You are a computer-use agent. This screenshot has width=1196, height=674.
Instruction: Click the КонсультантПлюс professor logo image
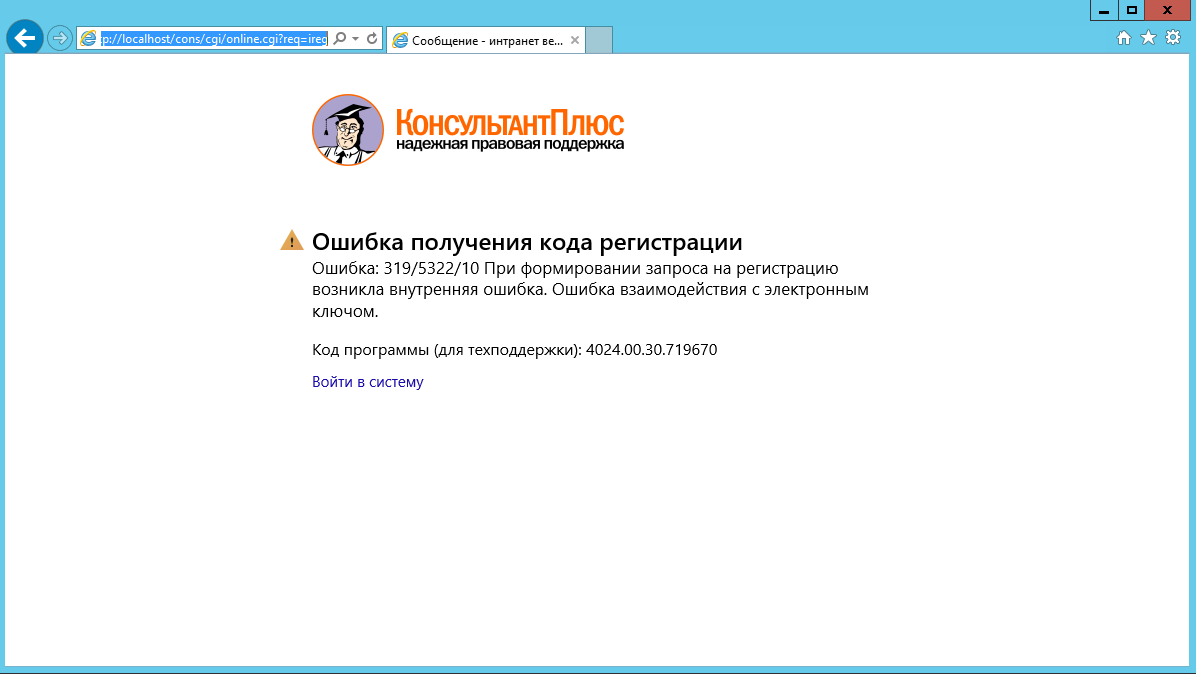pos(348,130)
